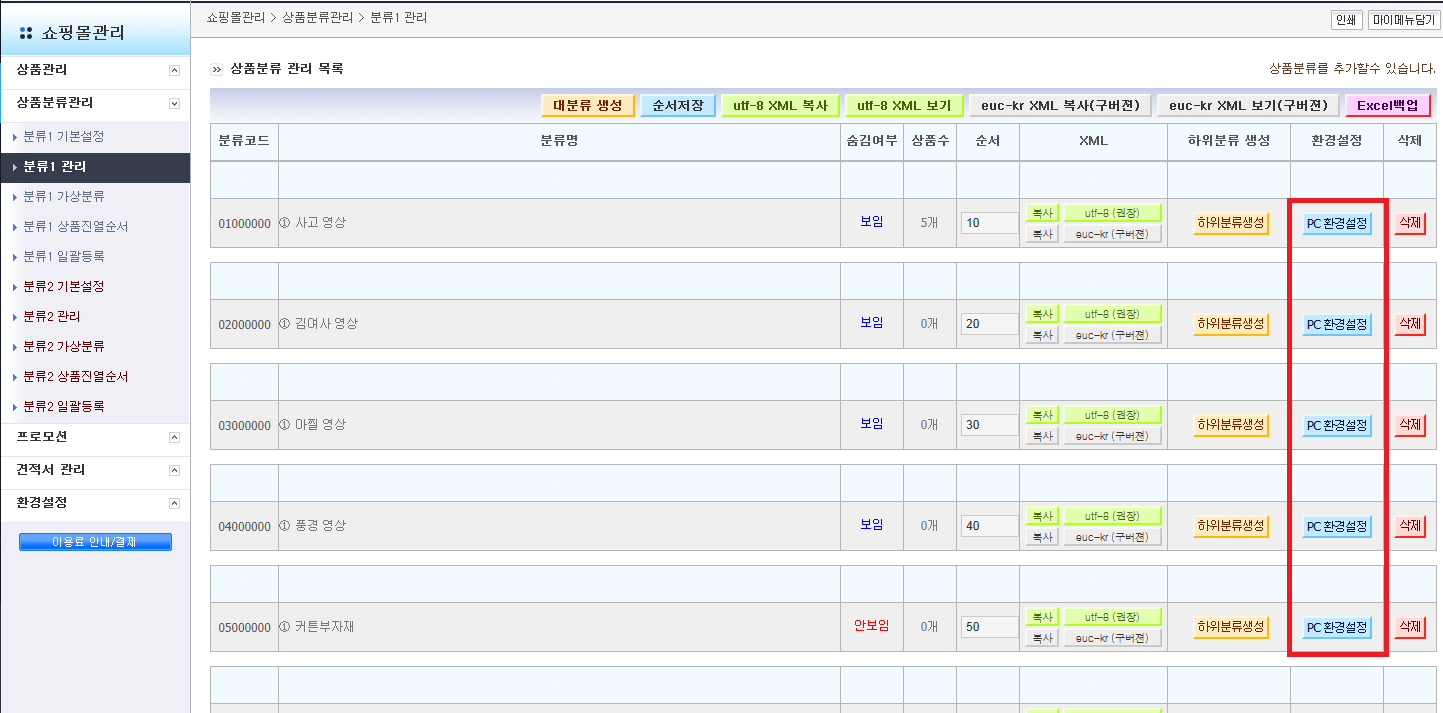Click 삭제 for 사고 영상 category
Screen dimensions: 1443x713
click(1409, 223)
